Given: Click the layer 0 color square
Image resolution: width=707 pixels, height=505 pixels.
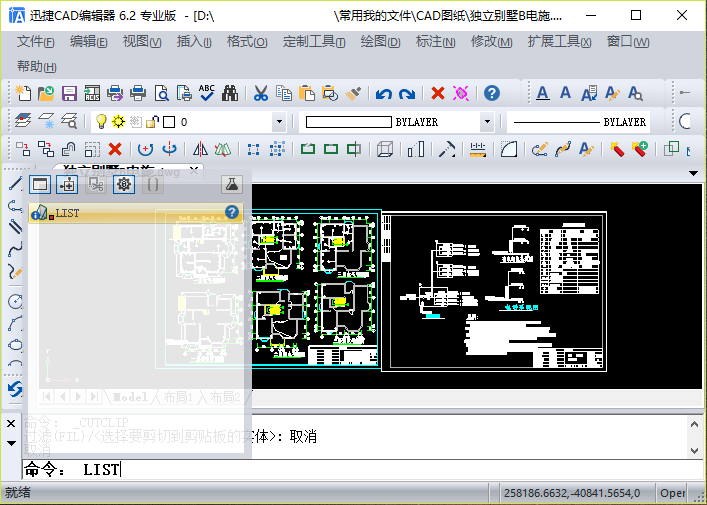Looking at the screenshot, I should [169, 122].
